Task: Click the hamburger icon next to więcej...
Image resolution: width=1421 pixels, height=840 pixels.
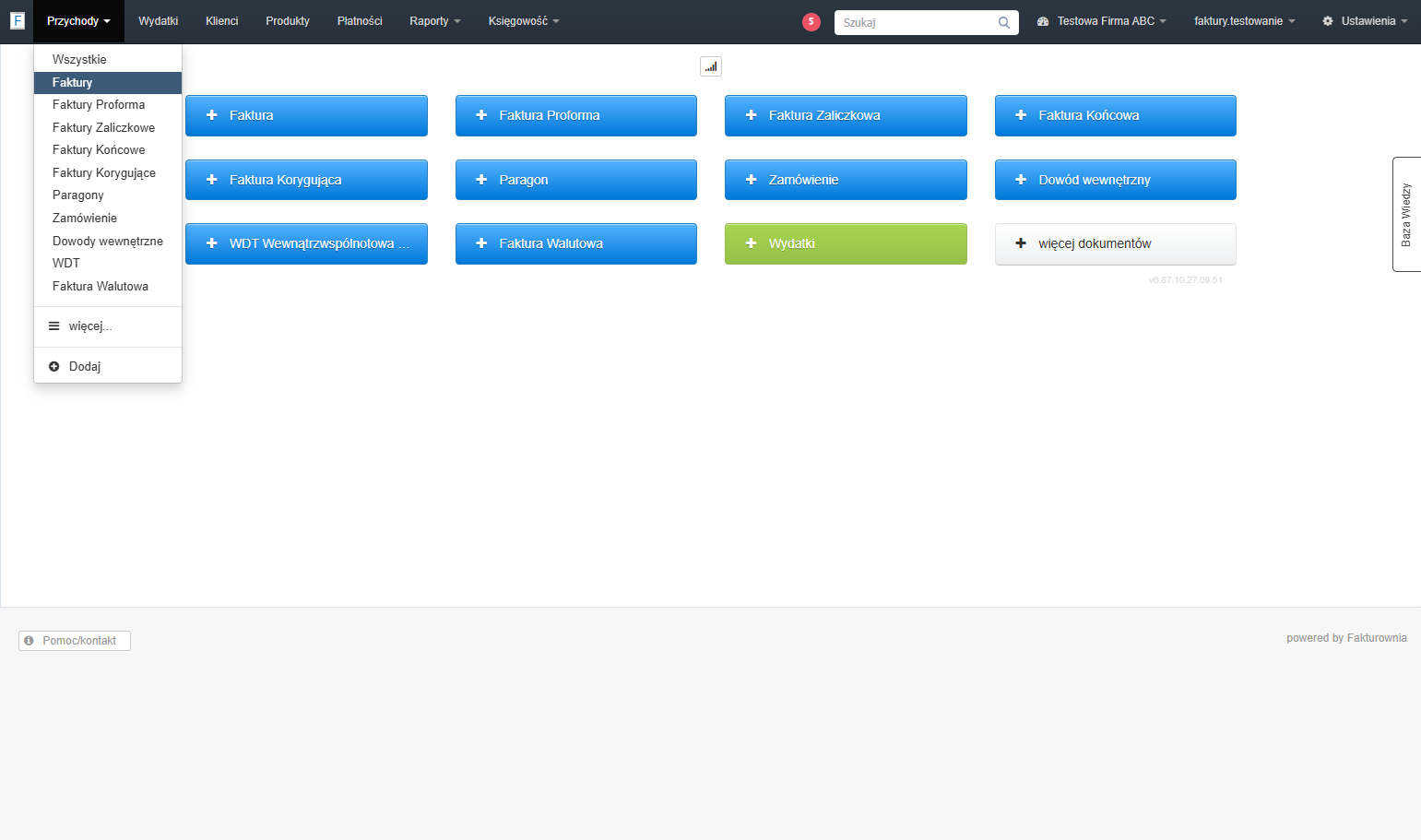Action: click(54, 326)
